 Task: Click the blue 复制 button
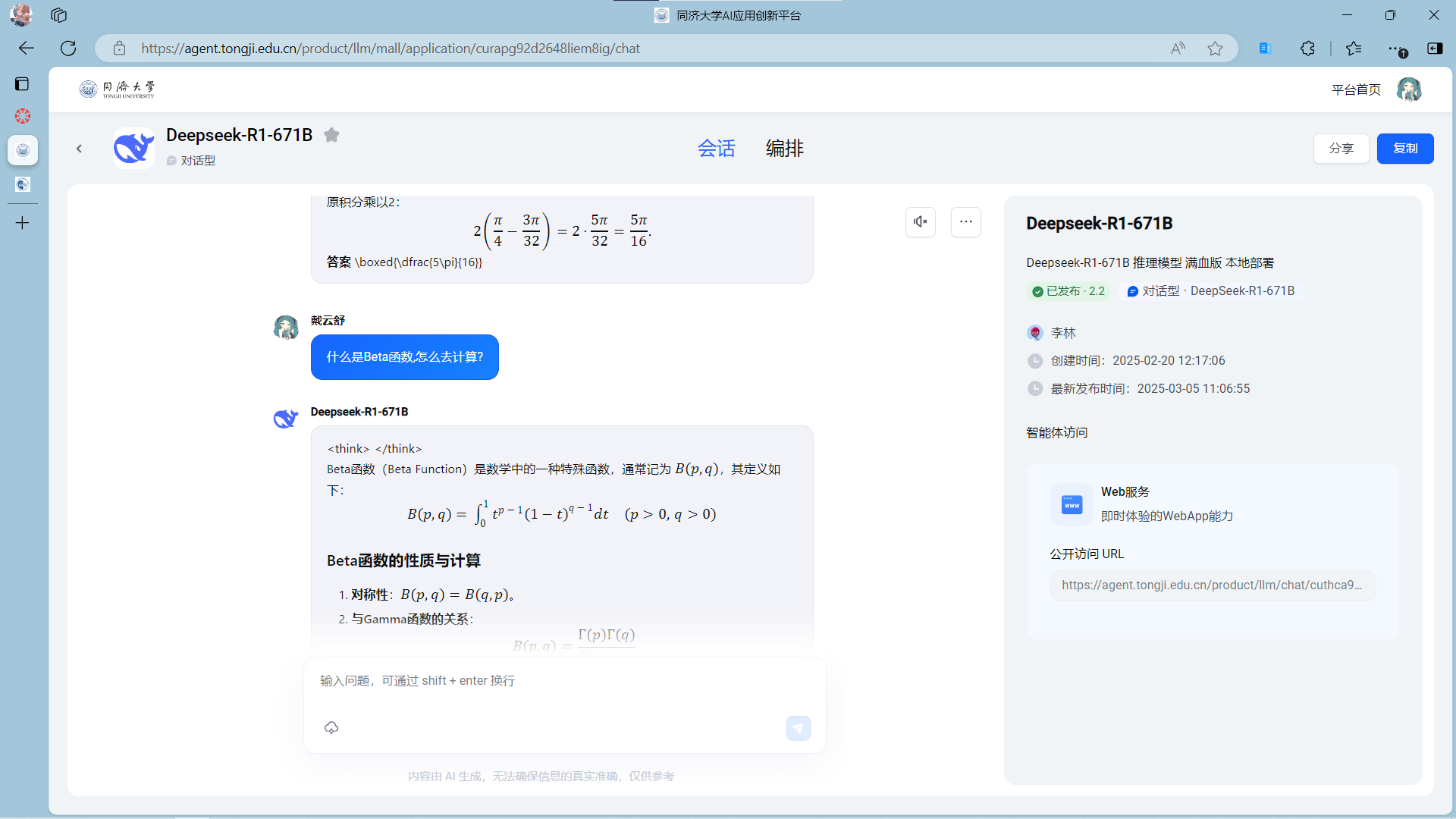point(1404,149)
